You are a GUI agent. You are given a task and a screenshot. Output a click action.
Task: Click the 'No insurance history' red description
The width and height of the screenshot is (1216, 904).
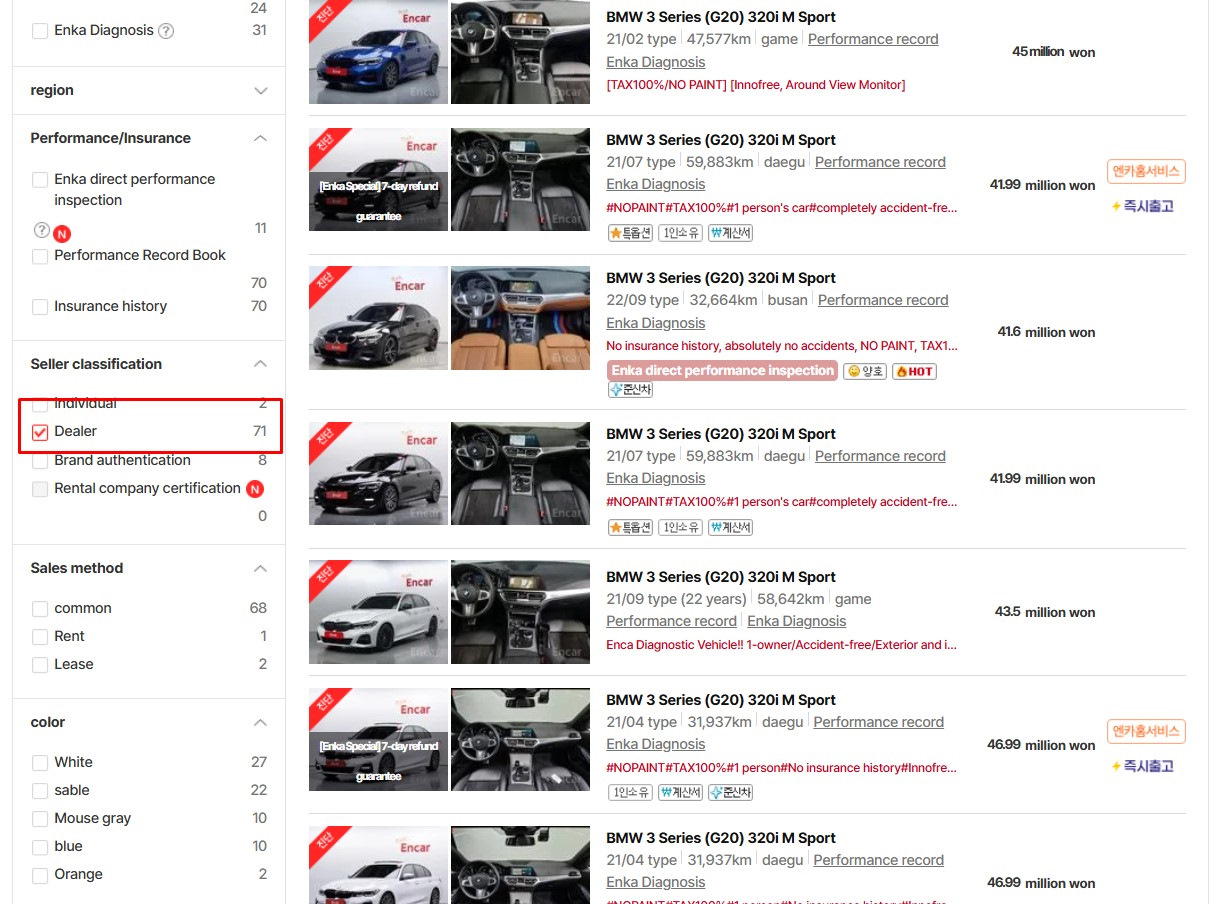(782, 346)
